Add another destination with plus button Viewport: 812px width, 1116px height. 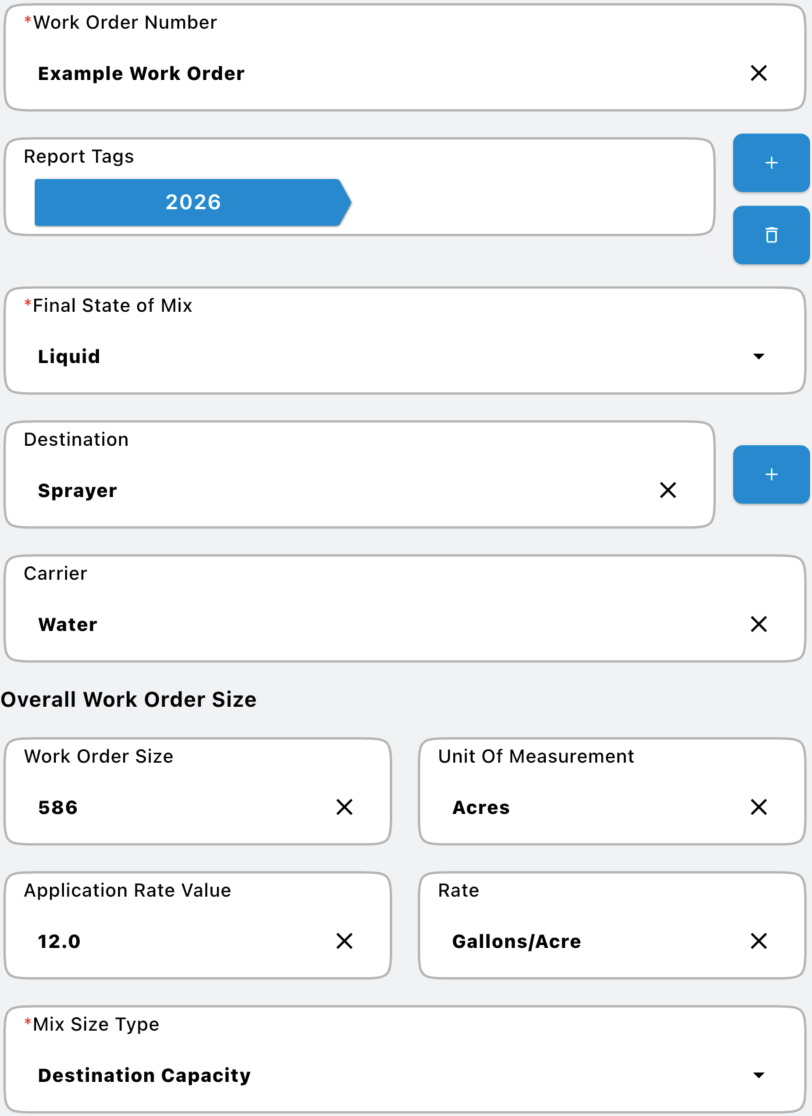[x=771, y=474]
